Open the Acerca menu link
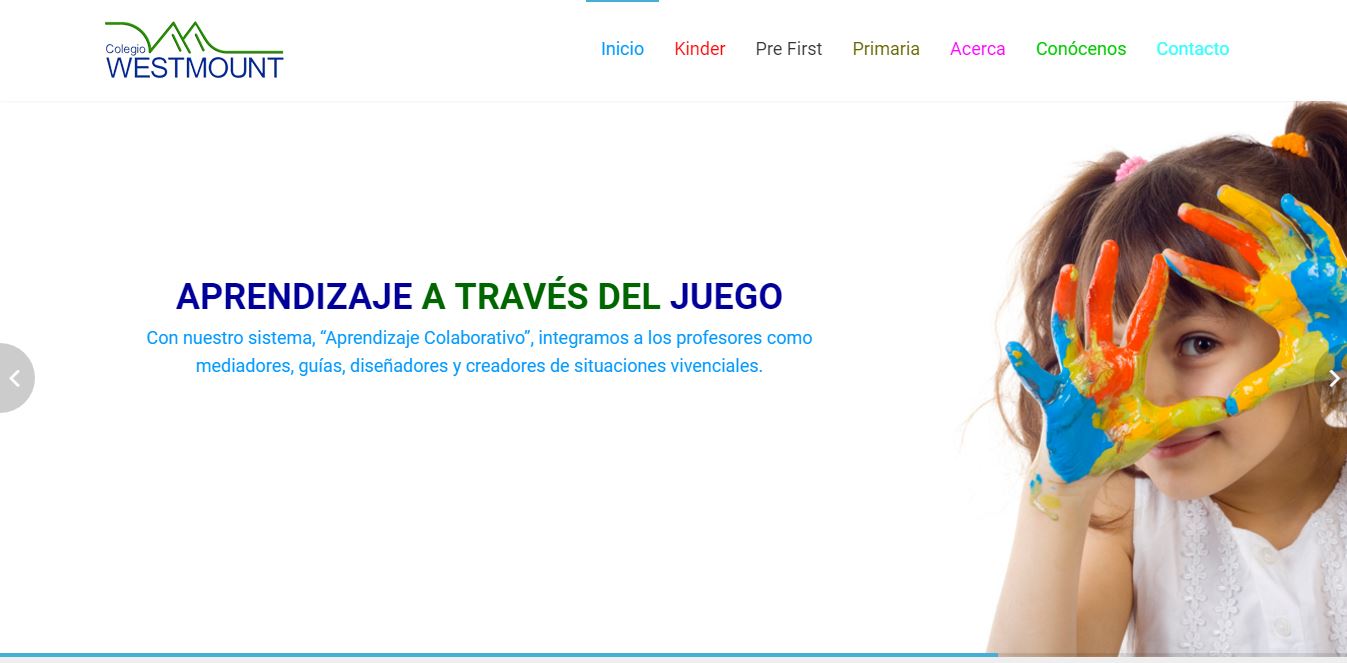This screenshot has width=1347, height=663. 977,49
